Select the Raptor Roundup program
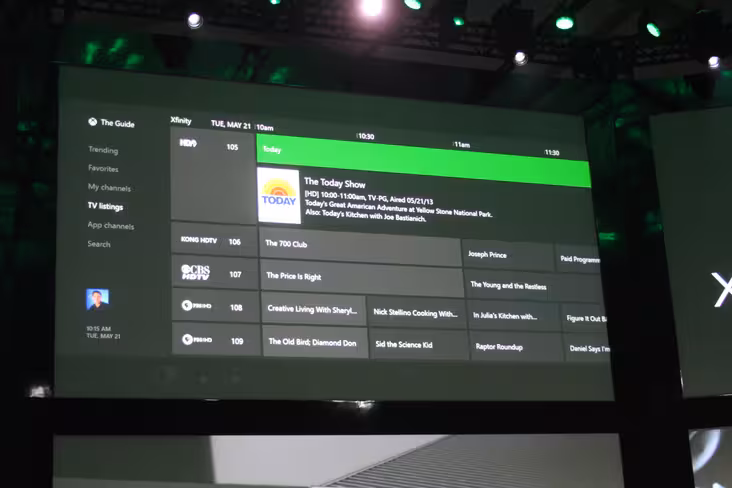This screenshot has height=488, width=732. click(x=516, y=347)
